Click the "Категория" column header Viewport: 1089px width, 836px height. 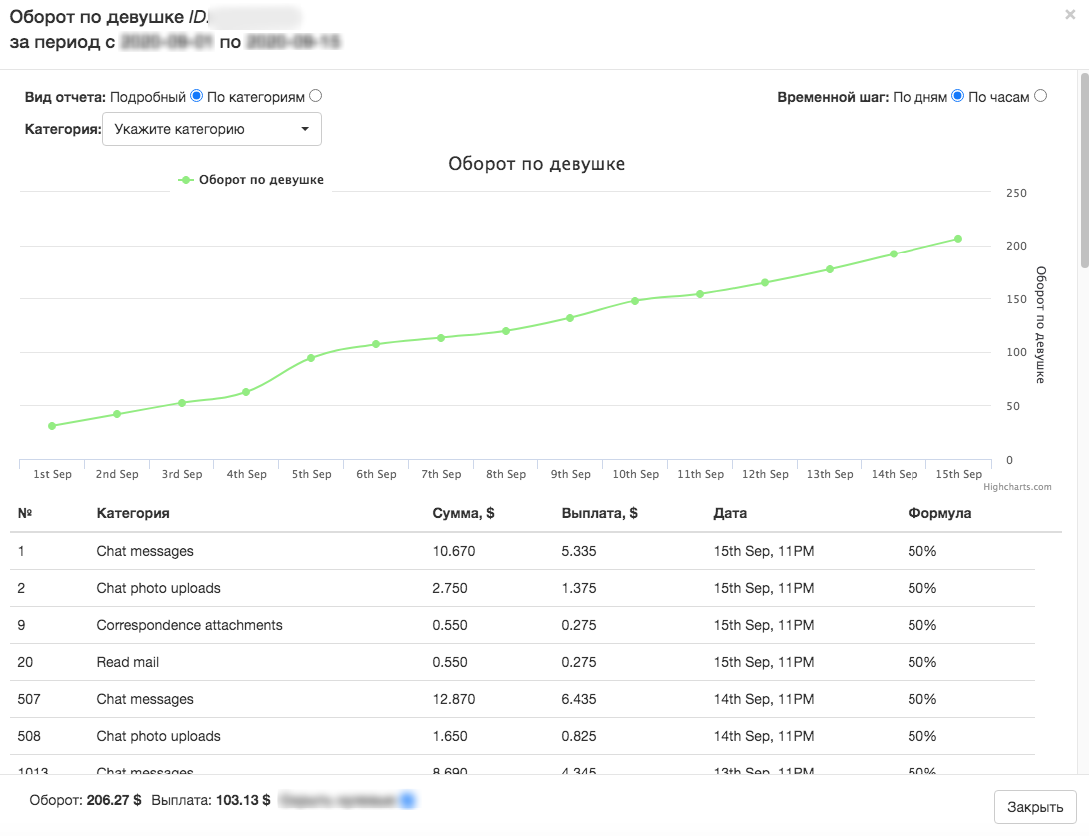tap(133, 513)
